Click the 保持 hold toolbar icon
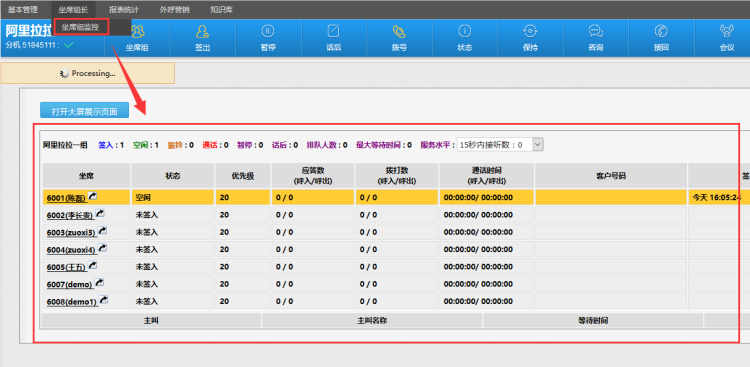 (x=530, y=31)
